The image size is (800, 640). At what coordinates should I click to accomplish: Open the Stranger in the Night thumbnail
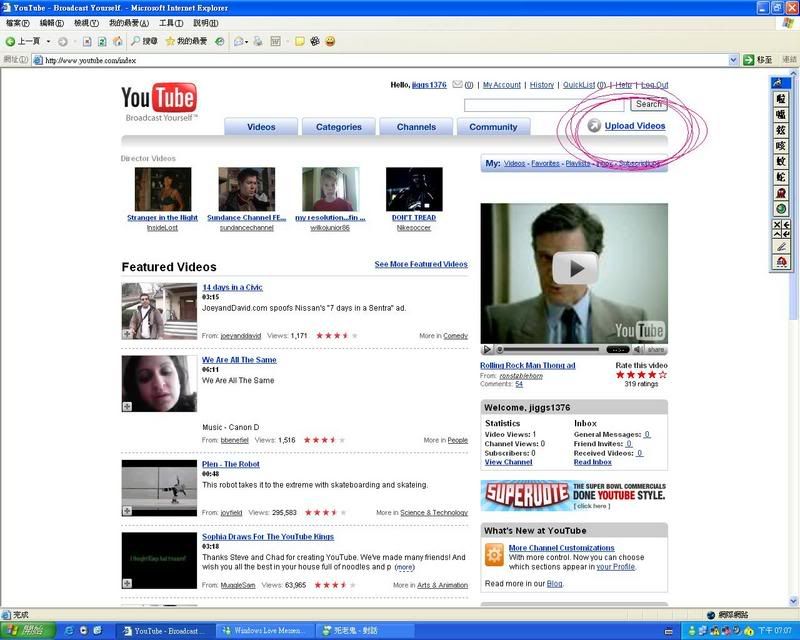(163, 189)
